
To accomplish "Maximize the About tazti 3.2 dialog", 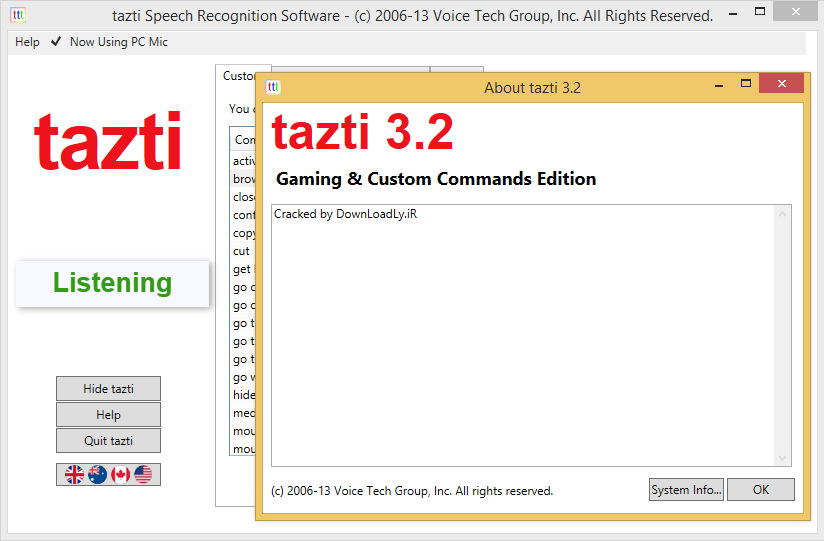I will point(746,84).
